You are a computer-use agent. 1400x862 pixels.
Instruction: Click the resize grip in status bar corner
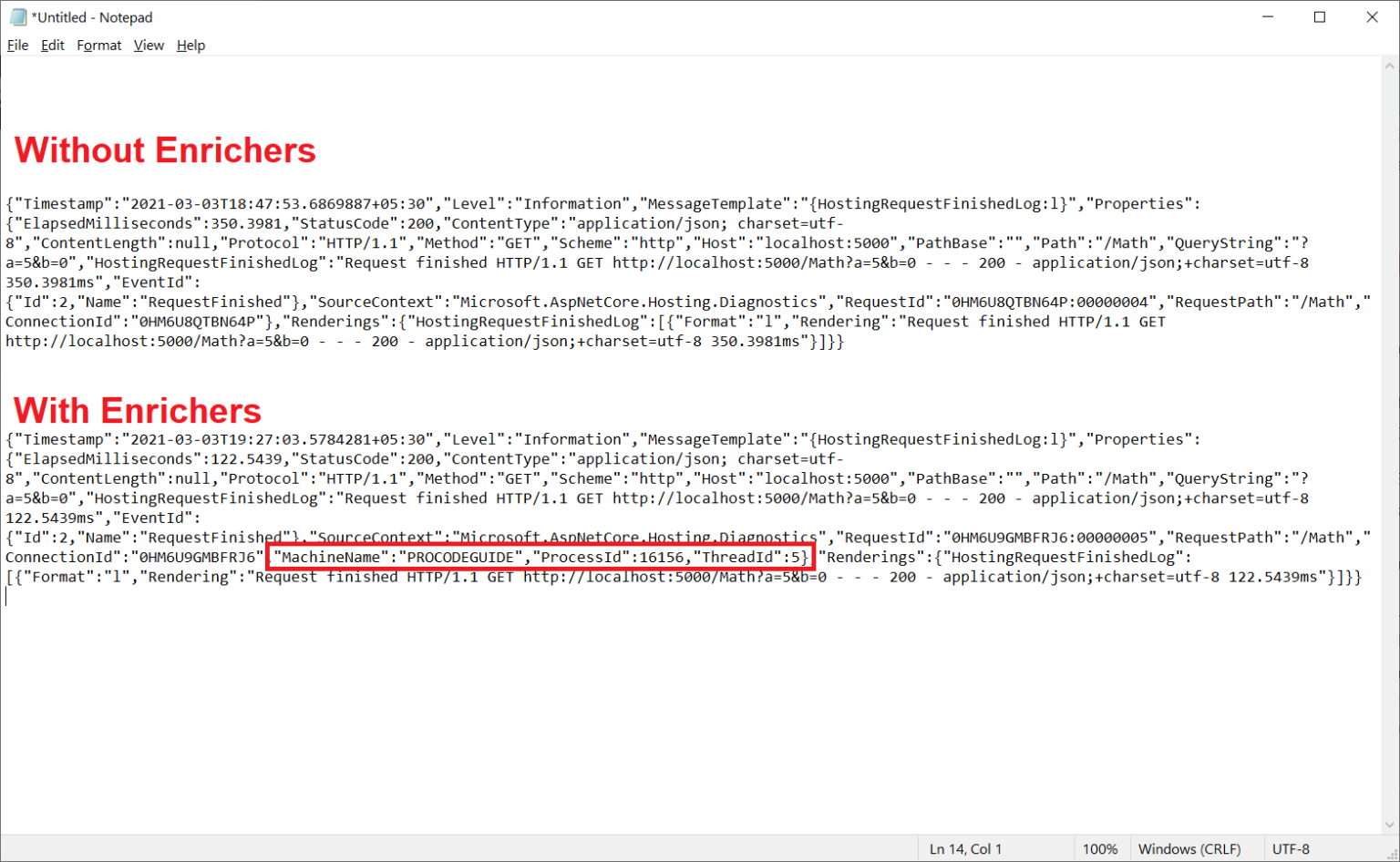pos(1392,854)
